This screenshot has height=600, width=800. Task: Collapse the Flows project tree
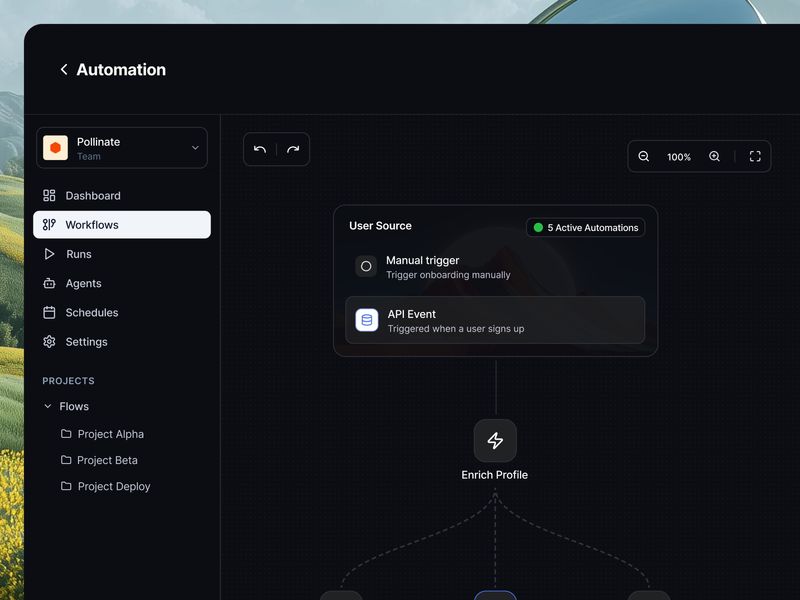coord(47,406)
